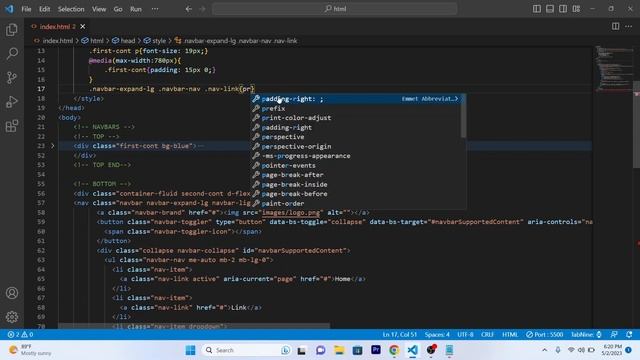Open Google Chrome from the taskbar

394,350
